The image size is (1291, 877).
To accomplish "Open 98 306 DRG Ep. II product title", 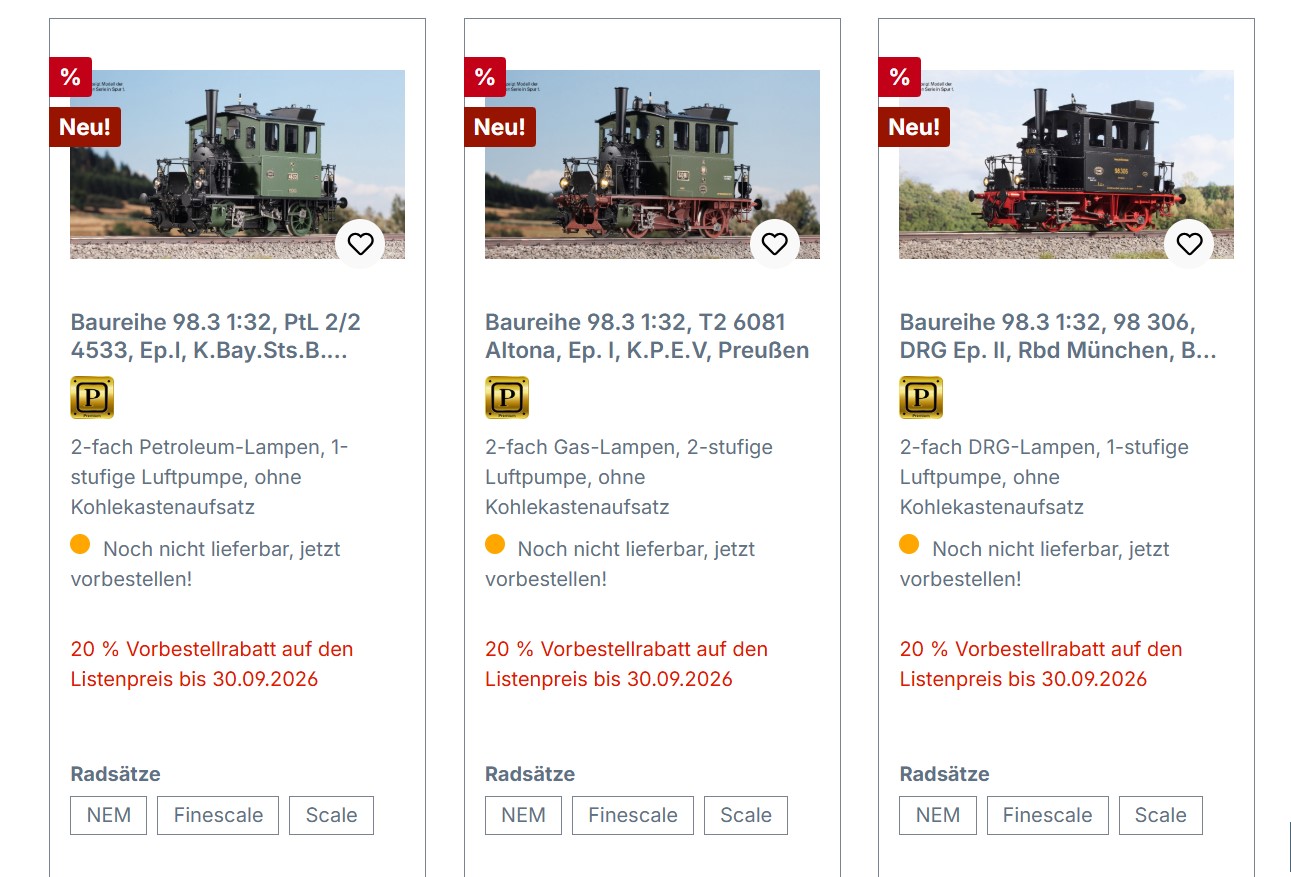I will pos(1057,336).
